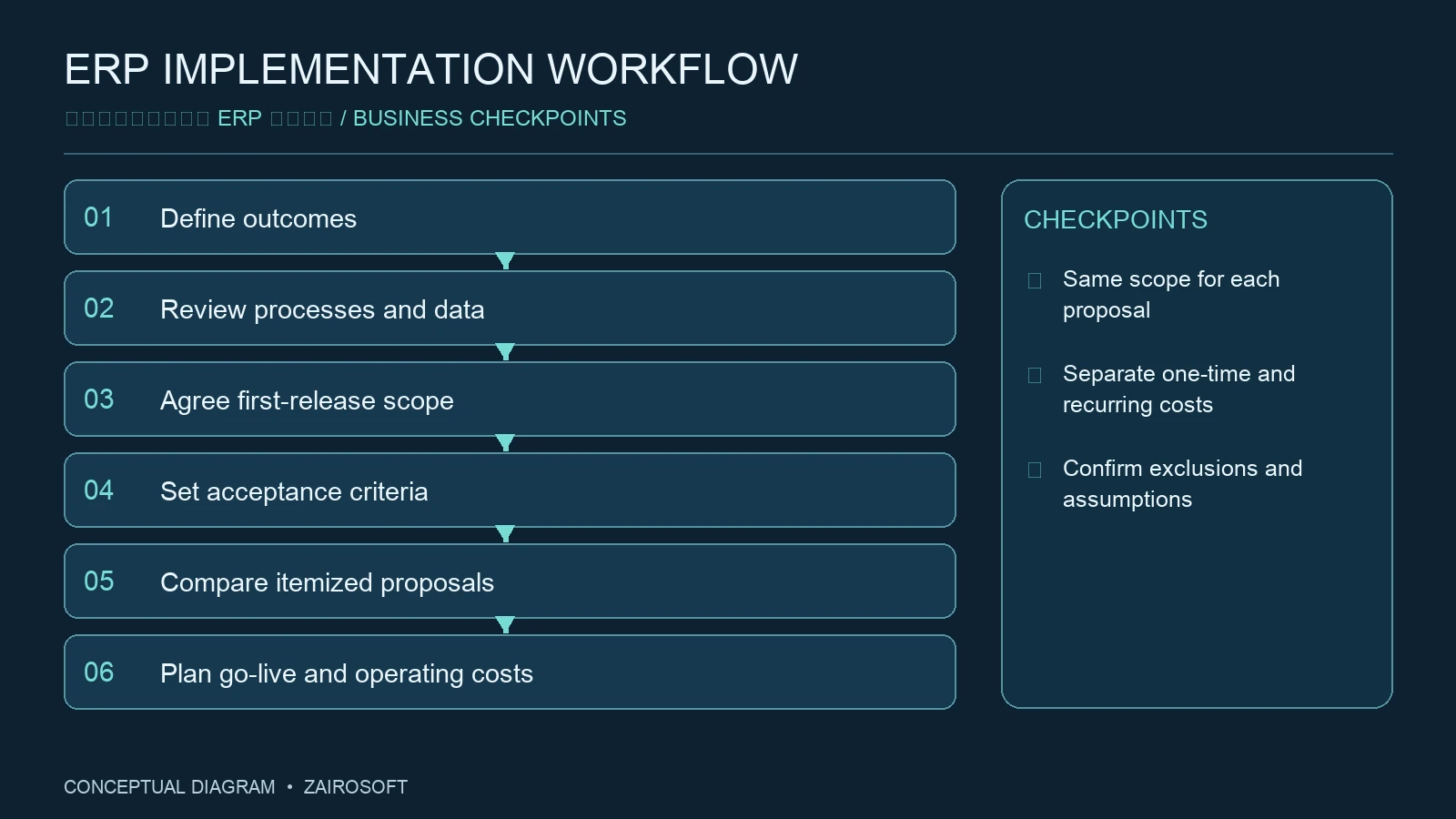Click 'Plan go-live and operating costs' step
The height and width of the screenshot is (819, 1456).
pos(510,672)
